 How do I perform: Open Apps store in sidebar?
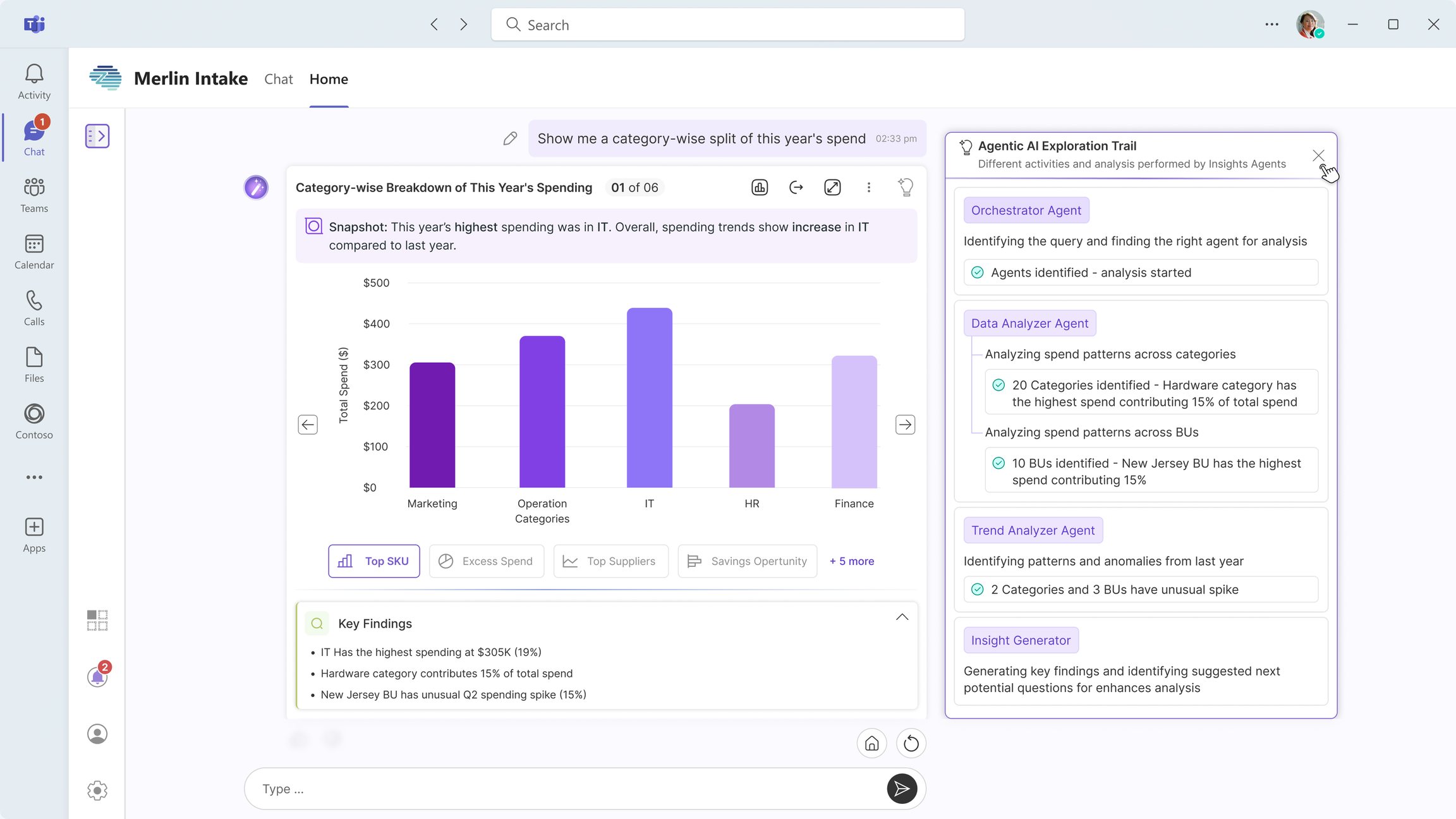tap(34, 535)
